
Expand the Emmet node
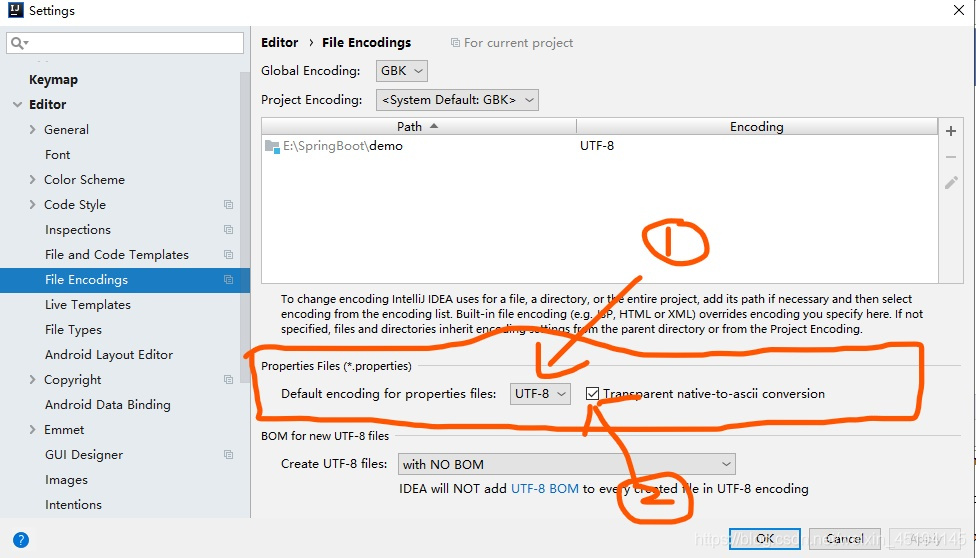pos(32,430)
